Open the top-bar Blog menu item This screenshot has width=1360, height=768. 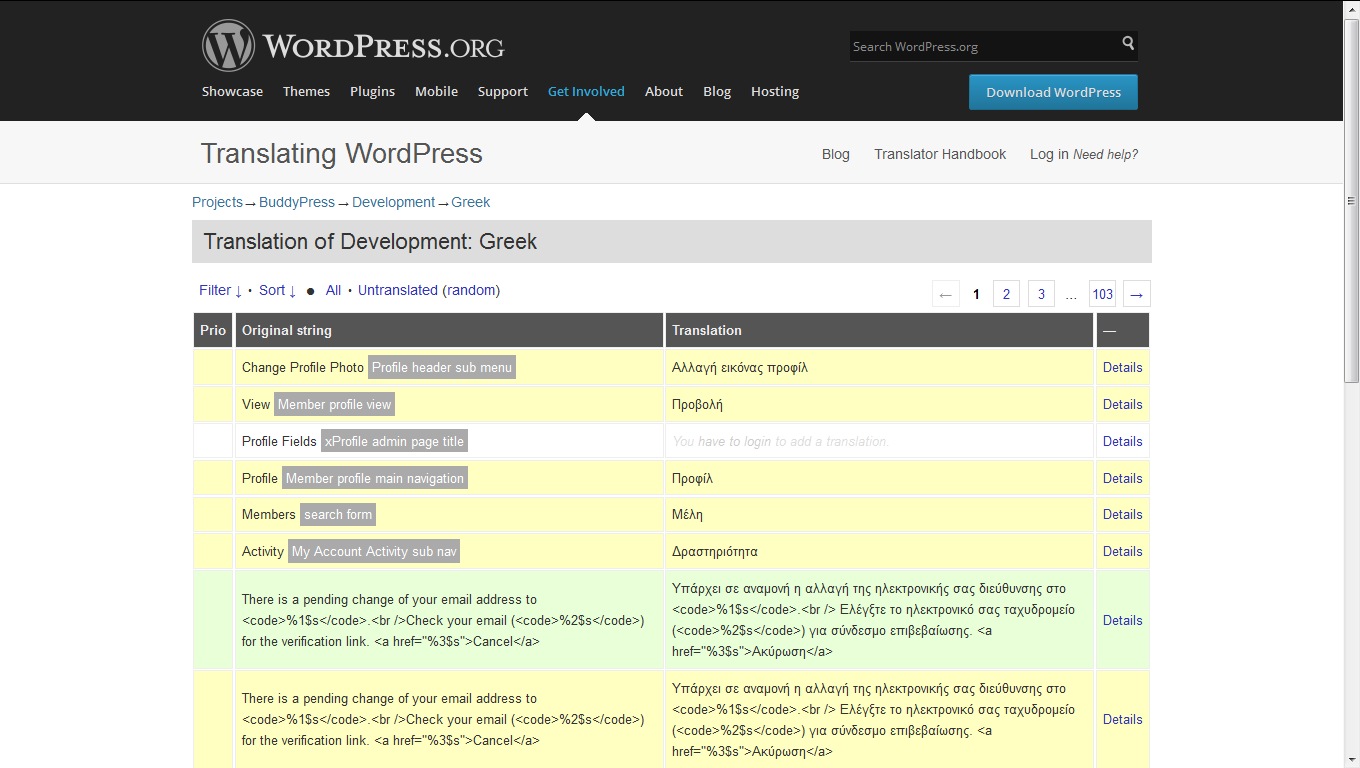click(x=717, y=91)
